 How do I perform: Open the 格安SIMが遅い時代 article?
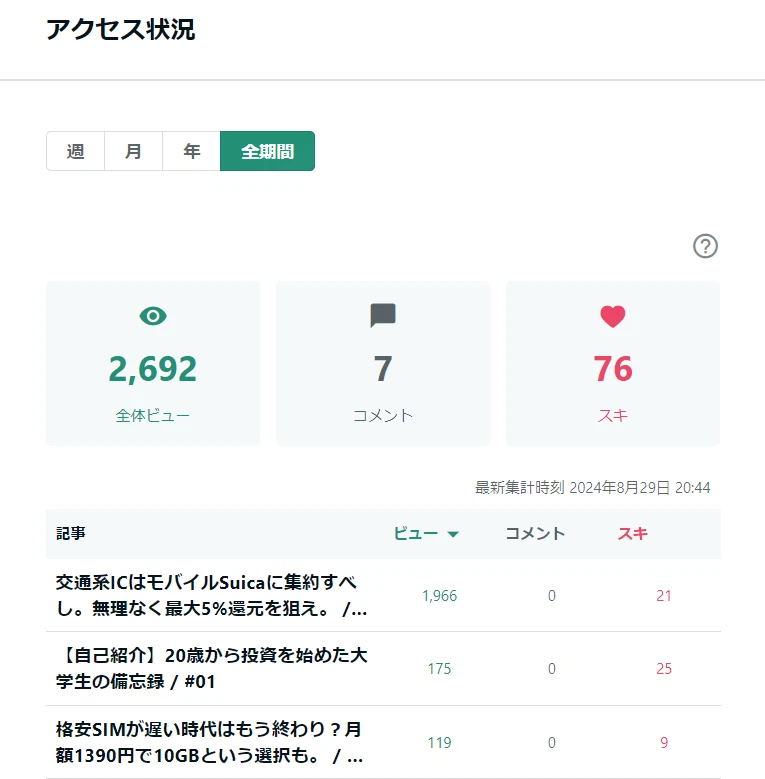[x=210, y=742]
